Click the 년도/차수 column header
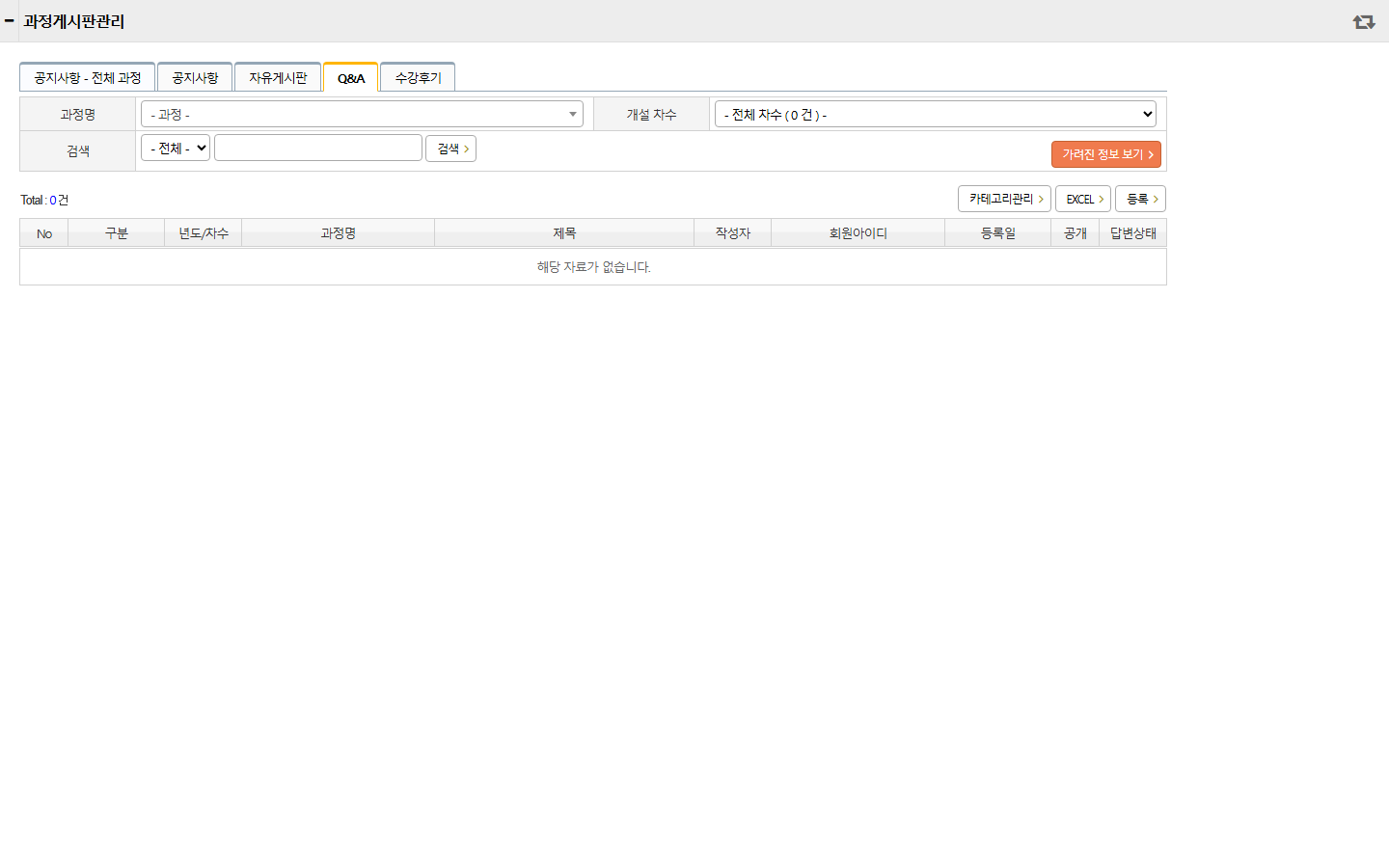The image size is (1389, 868). 204,233
